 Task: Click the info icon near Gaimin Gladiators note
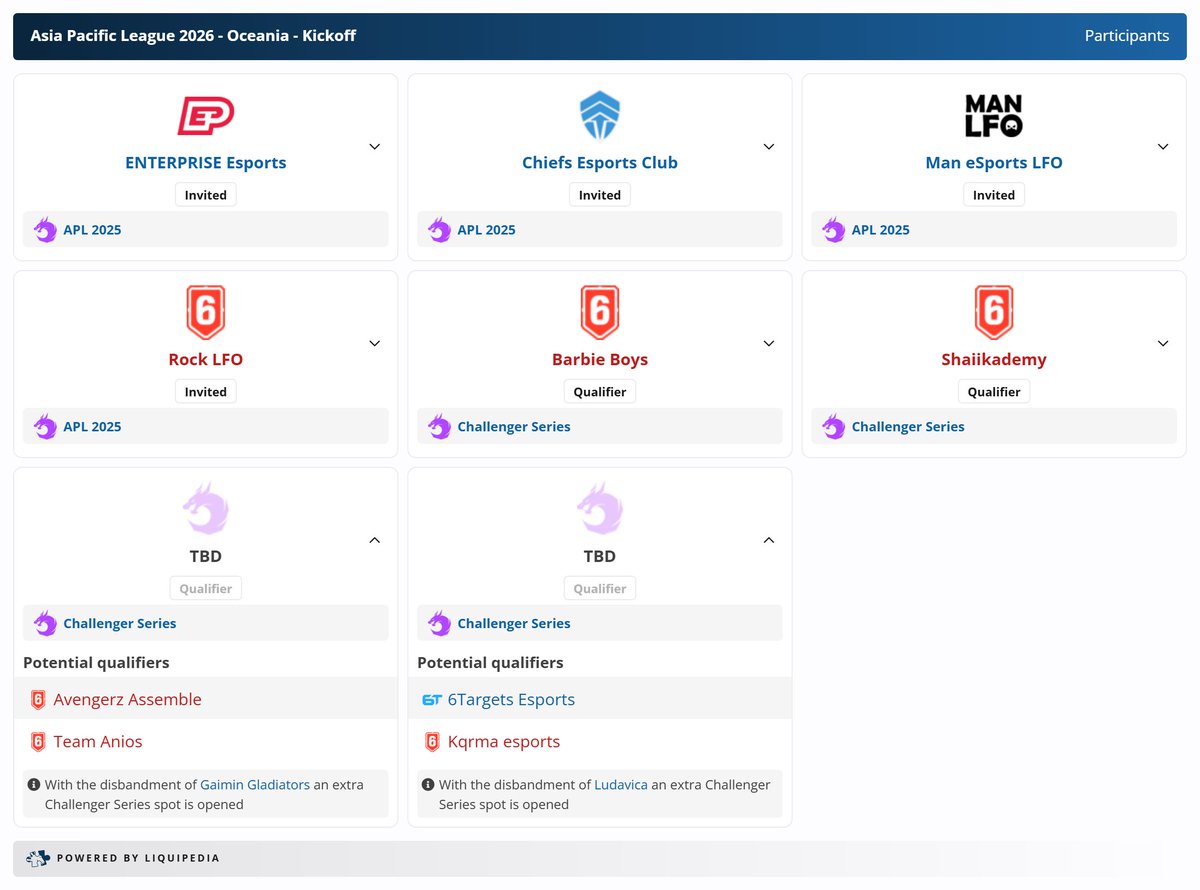34,785
